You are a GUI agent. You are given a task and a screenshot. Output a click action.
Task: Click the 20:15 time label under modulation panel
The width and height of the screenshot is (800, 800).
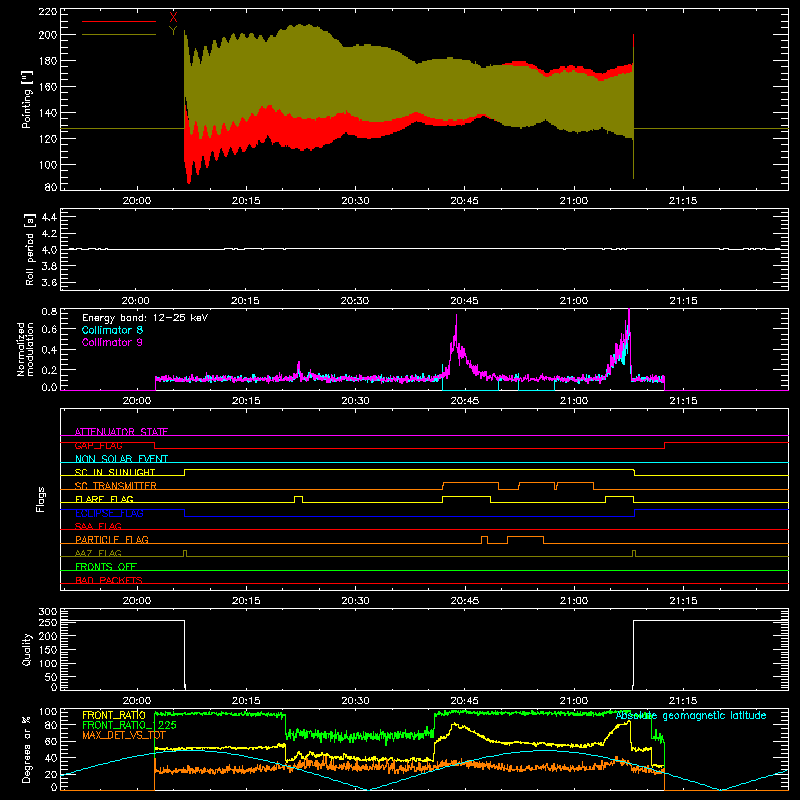point(246,401)
